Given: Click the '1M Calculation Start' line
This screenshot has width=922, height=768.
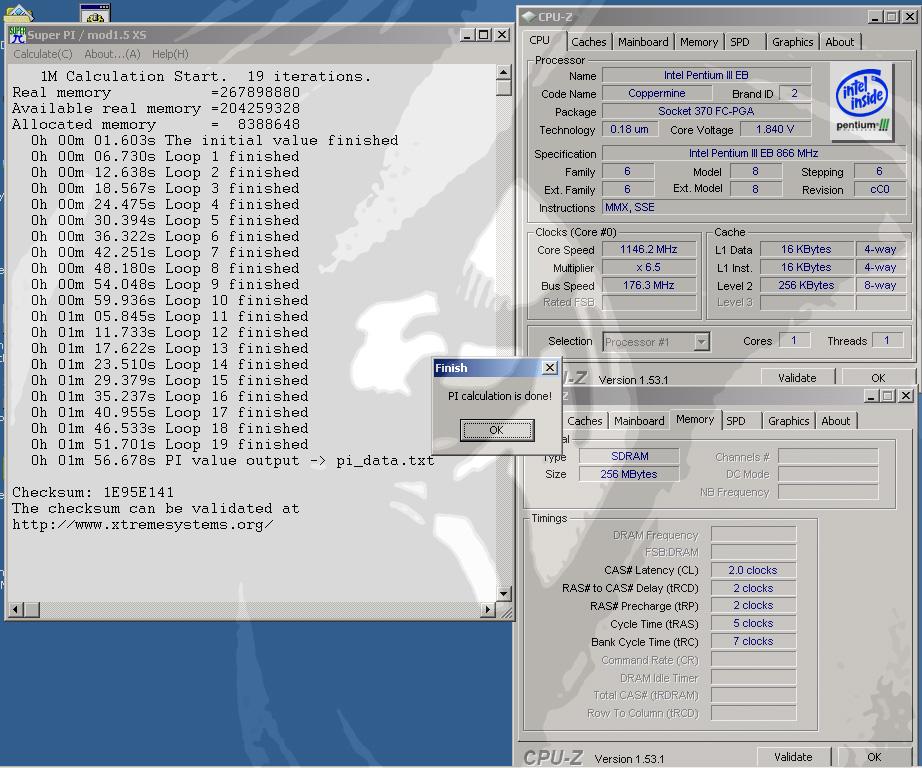Looking at the screenshot, I should [206, 76].
